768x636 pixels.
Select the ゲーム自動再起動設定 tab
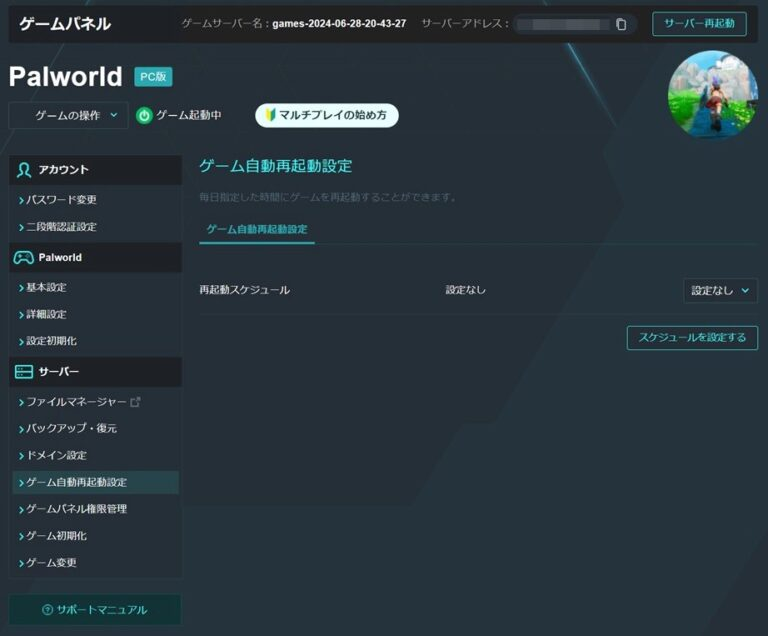pyautogui.click(x=257, y=229)
